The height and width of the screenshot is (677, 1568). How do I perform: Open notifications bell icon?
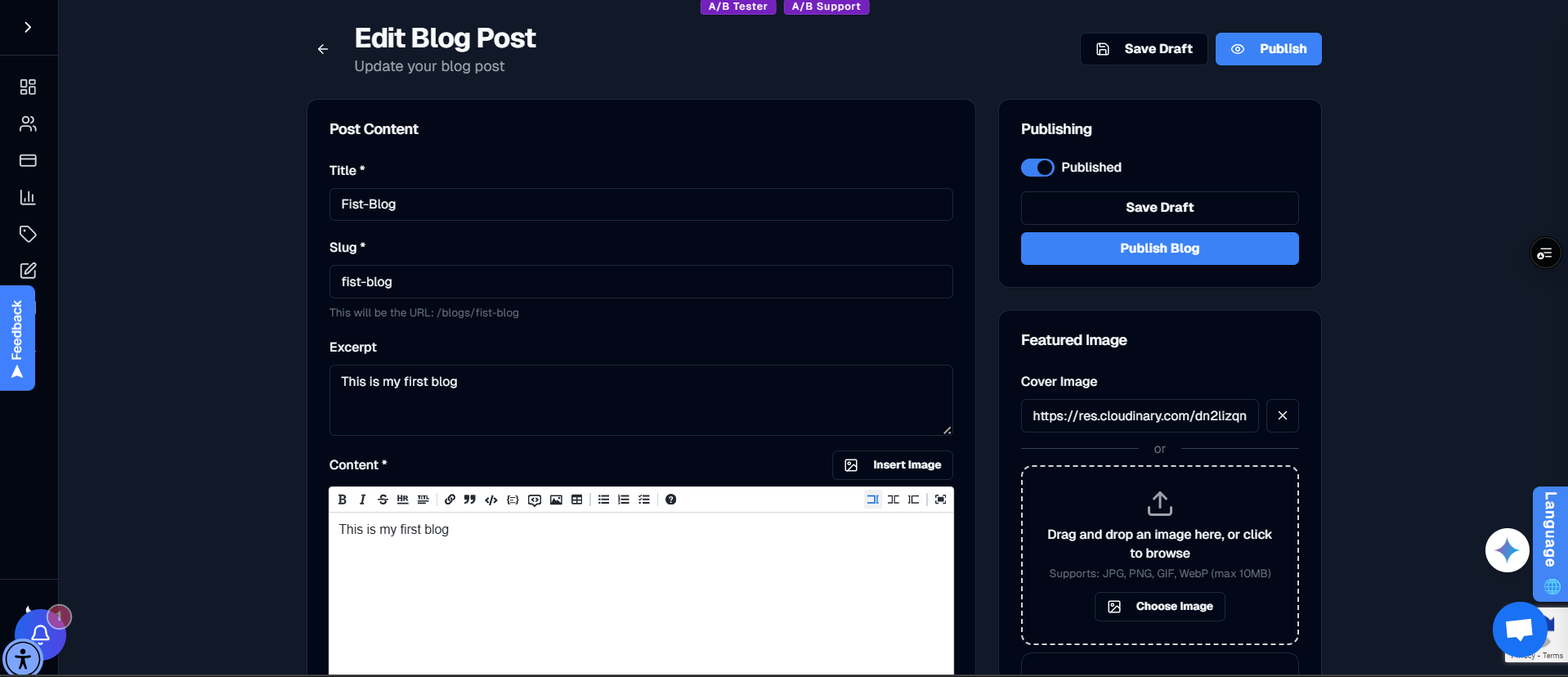coord(40,634)
